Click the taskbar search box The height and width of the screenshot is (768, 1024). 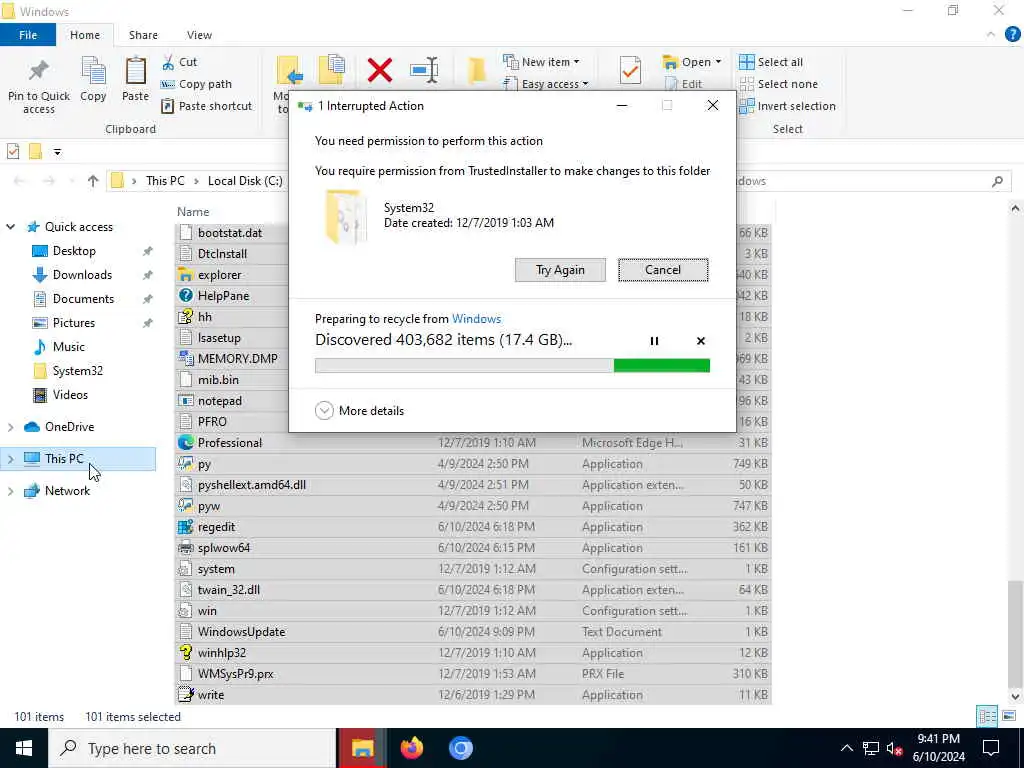click(x=192, y=748)
